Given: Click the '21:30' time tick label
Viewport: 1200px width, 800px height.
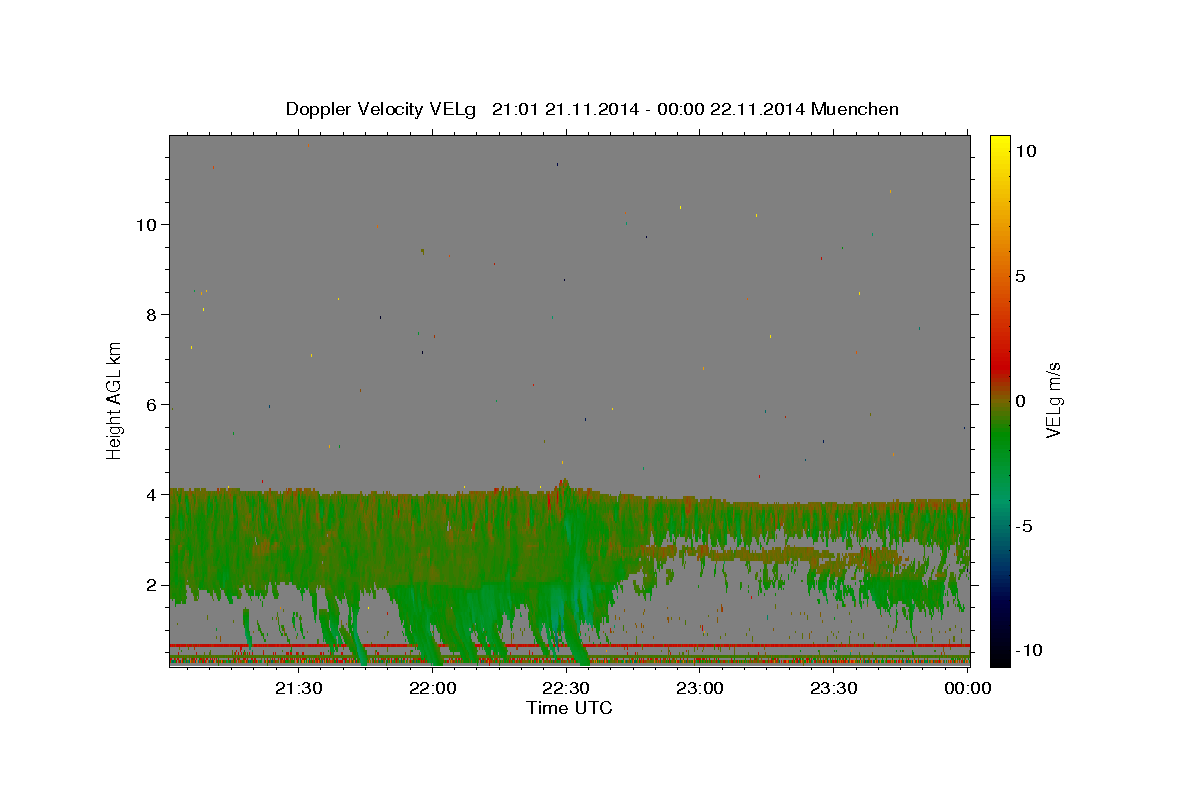Looking at the screenshot, I should coord(298,688).
